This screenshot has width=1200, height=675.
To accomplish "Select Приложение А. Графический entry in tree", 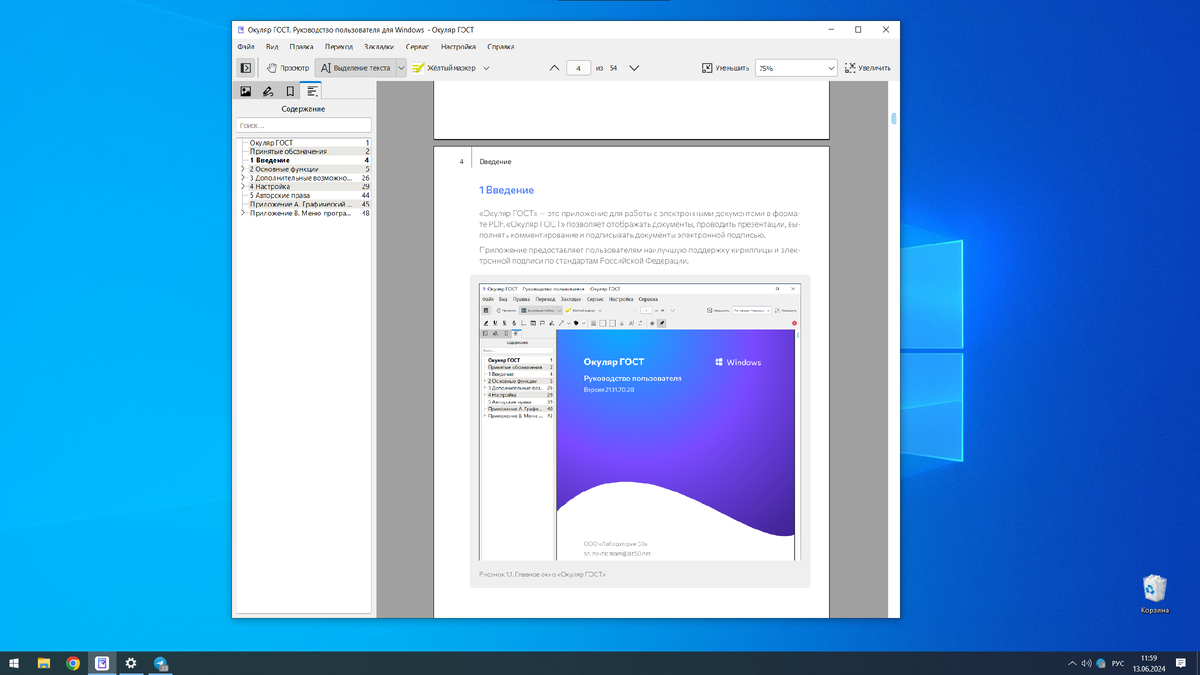I will pyautogui.click(x=301, y=204).
